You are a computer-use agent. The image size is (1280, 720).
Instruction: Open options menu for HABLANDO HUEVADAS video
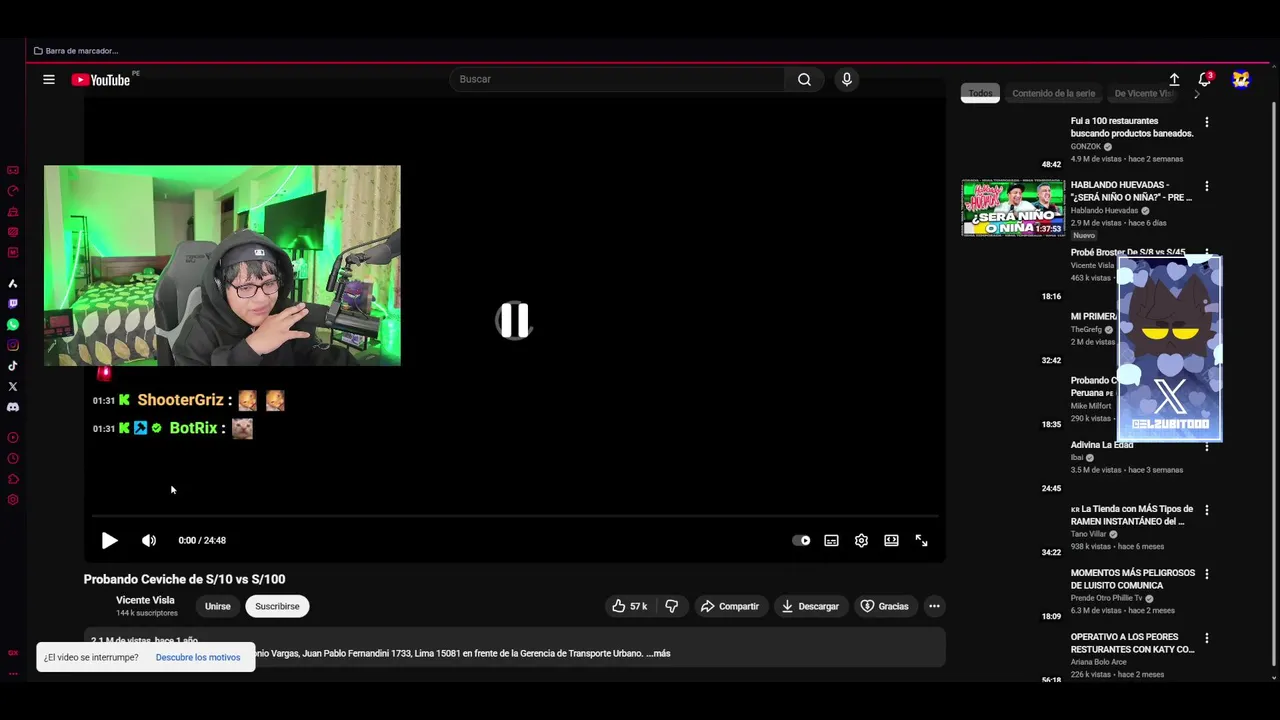pos(1207,186)
